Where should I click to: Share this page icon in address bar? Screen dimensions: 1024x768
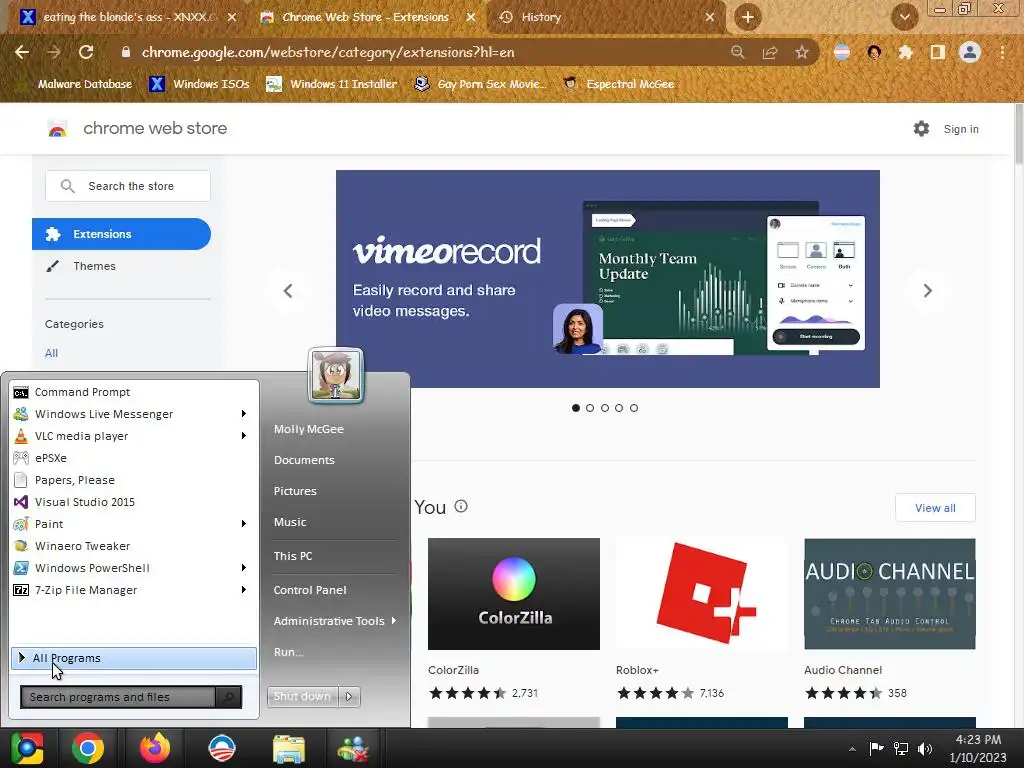(770, 52)
